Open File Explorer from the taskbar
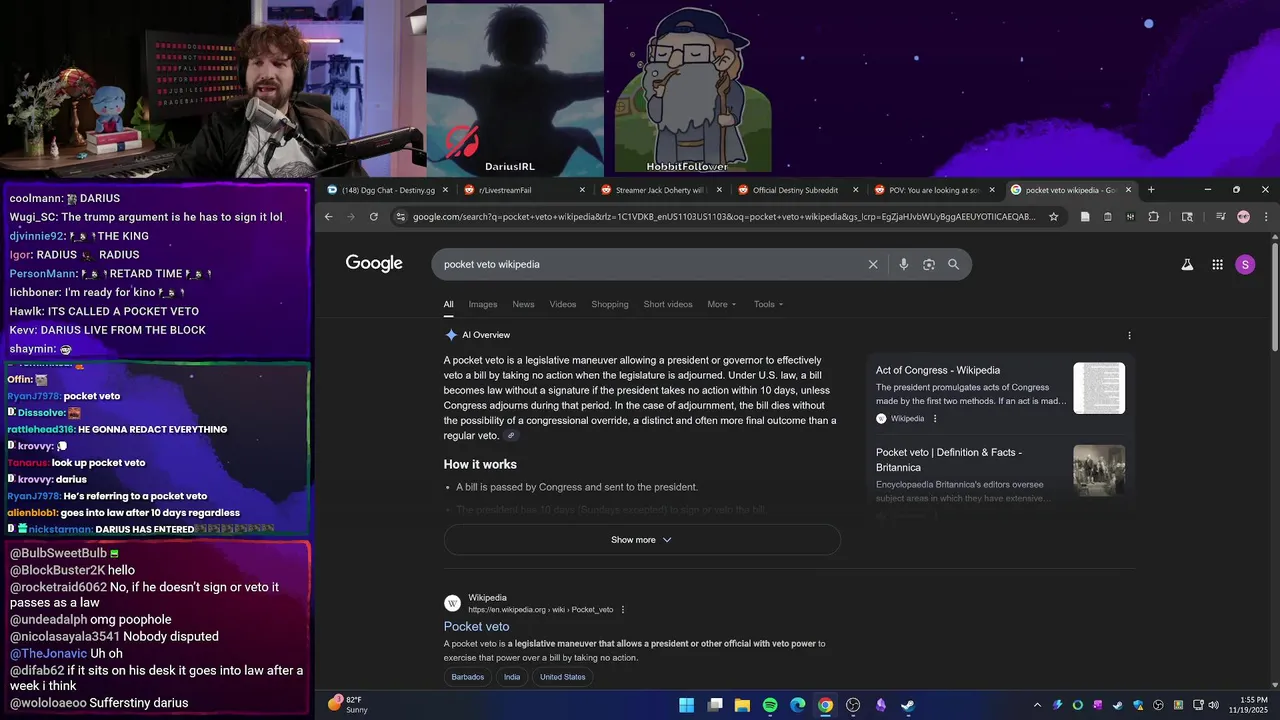 (742, 705)
